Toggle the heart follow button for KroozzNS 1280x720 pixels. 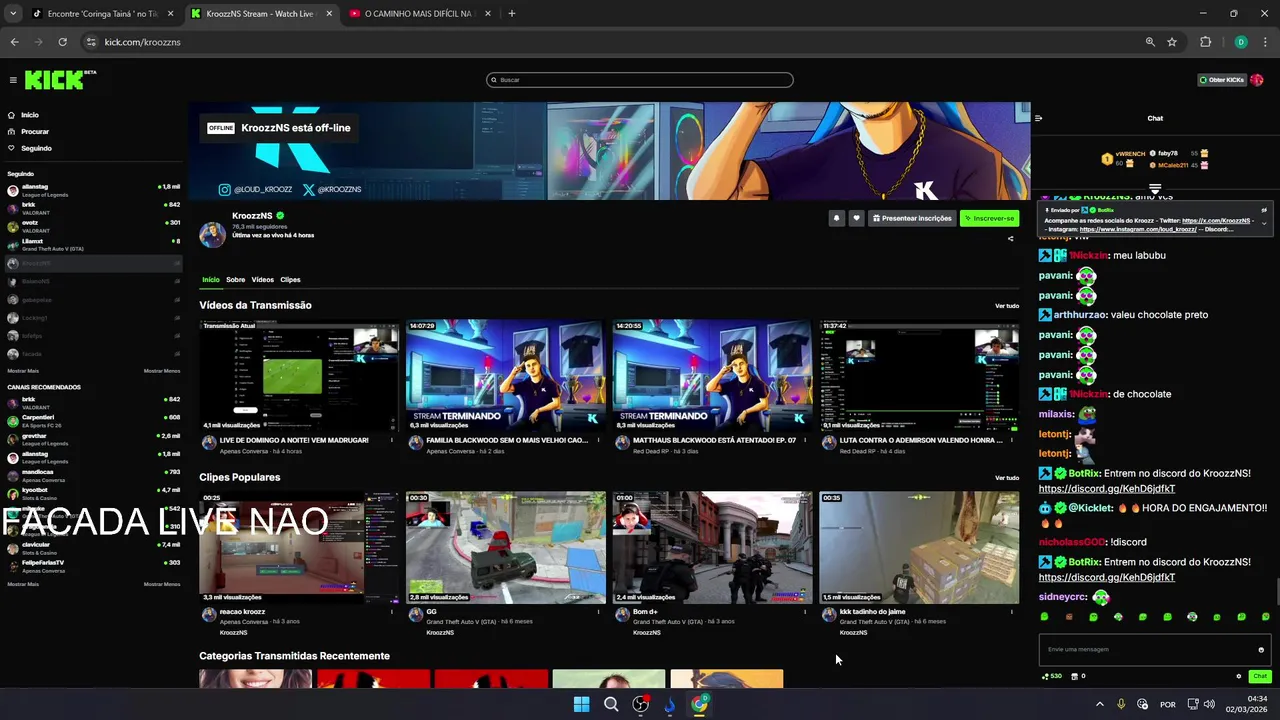[x=856, y=218]
